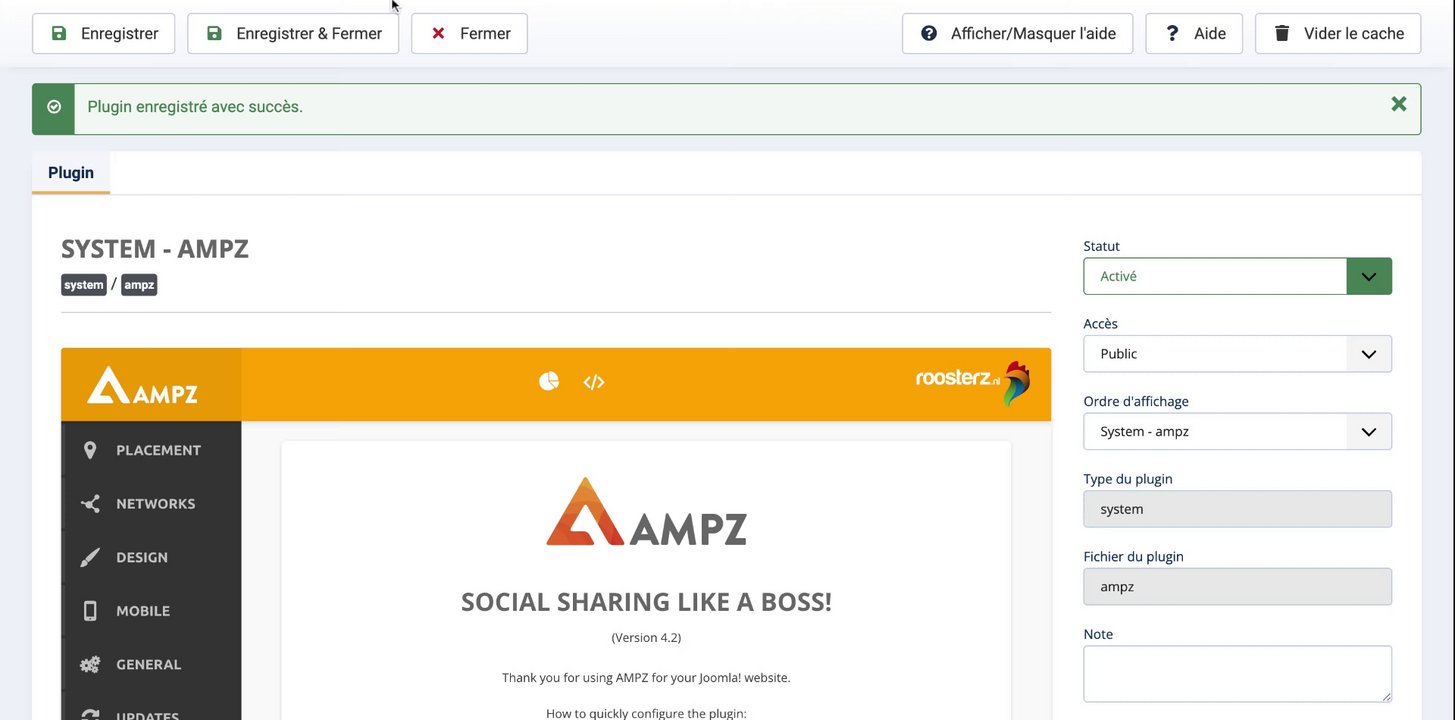Click the 'Note' field label

pos(1098,634)
